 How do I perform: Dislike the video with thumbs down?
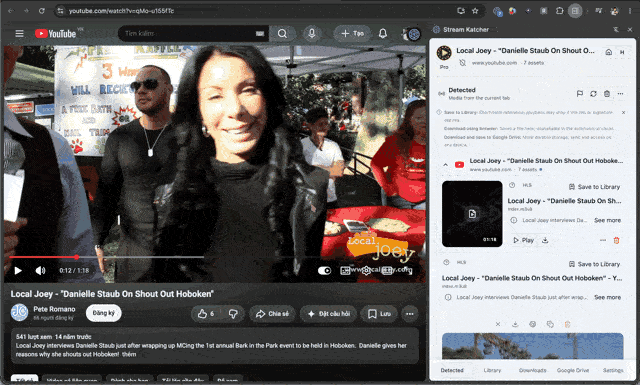(233, 314)
